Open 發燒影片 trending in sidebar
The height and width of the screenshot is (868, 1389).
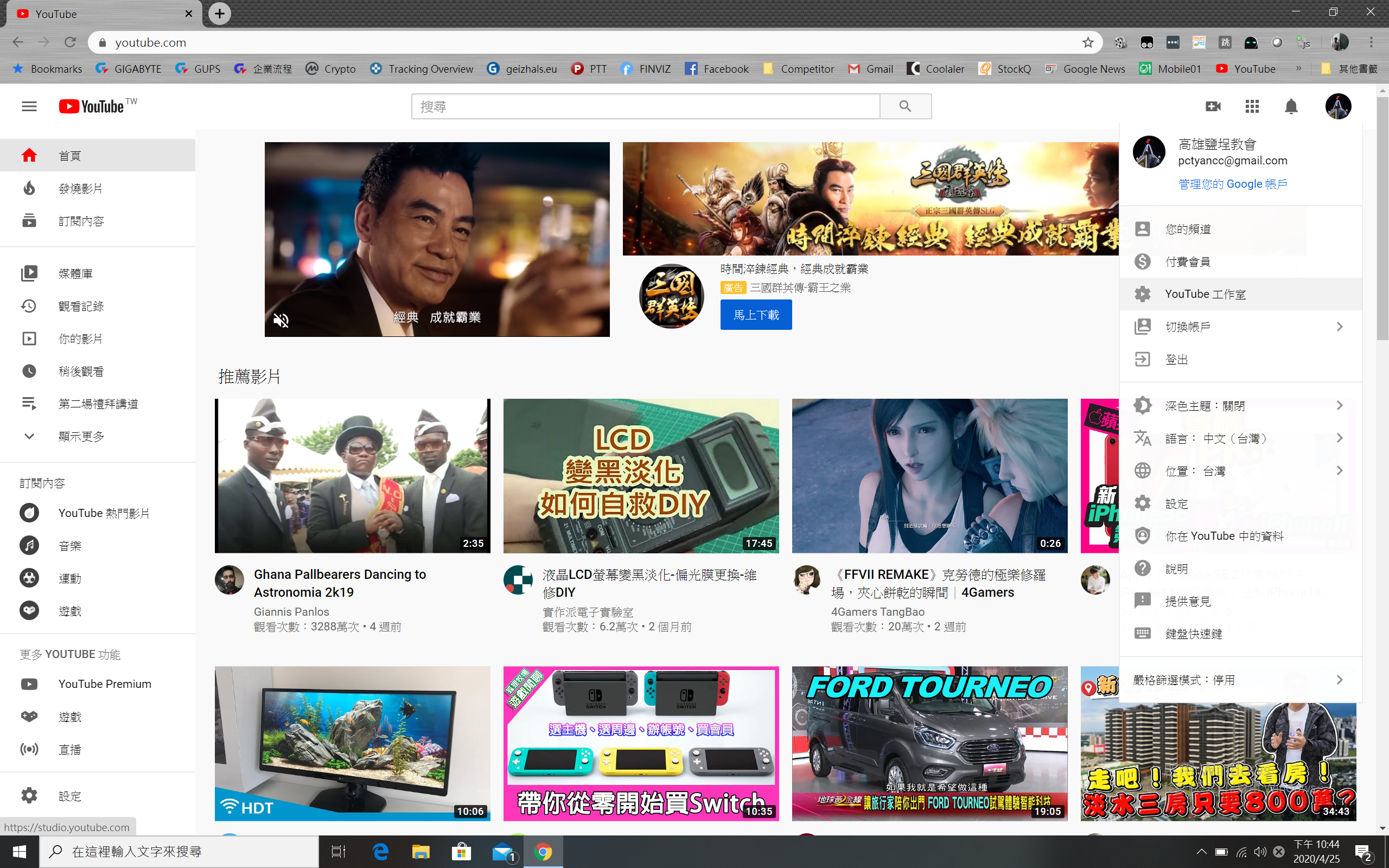tap(80, 188)
